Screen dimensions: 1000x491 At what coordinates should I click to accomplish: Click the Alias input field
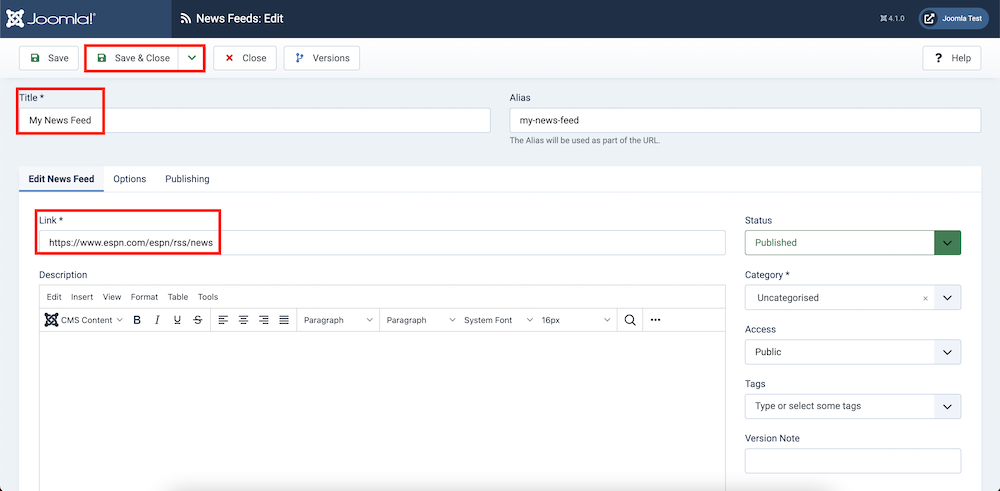pyautogui.click(x=745, y=120)
